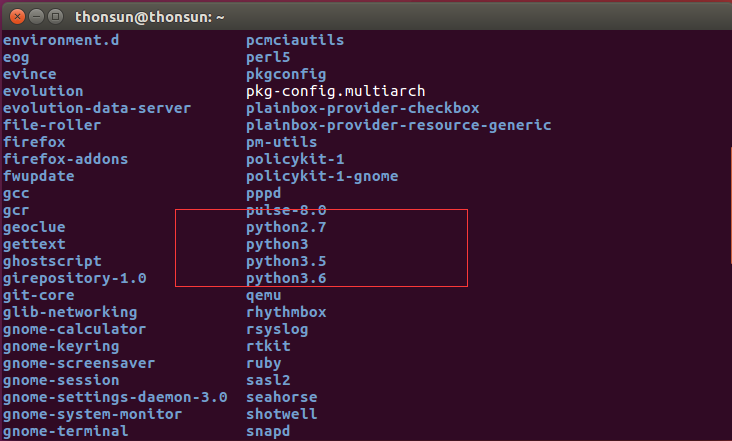Select the girepository-1.0 entry
The image size is (732, 441).
74,278
